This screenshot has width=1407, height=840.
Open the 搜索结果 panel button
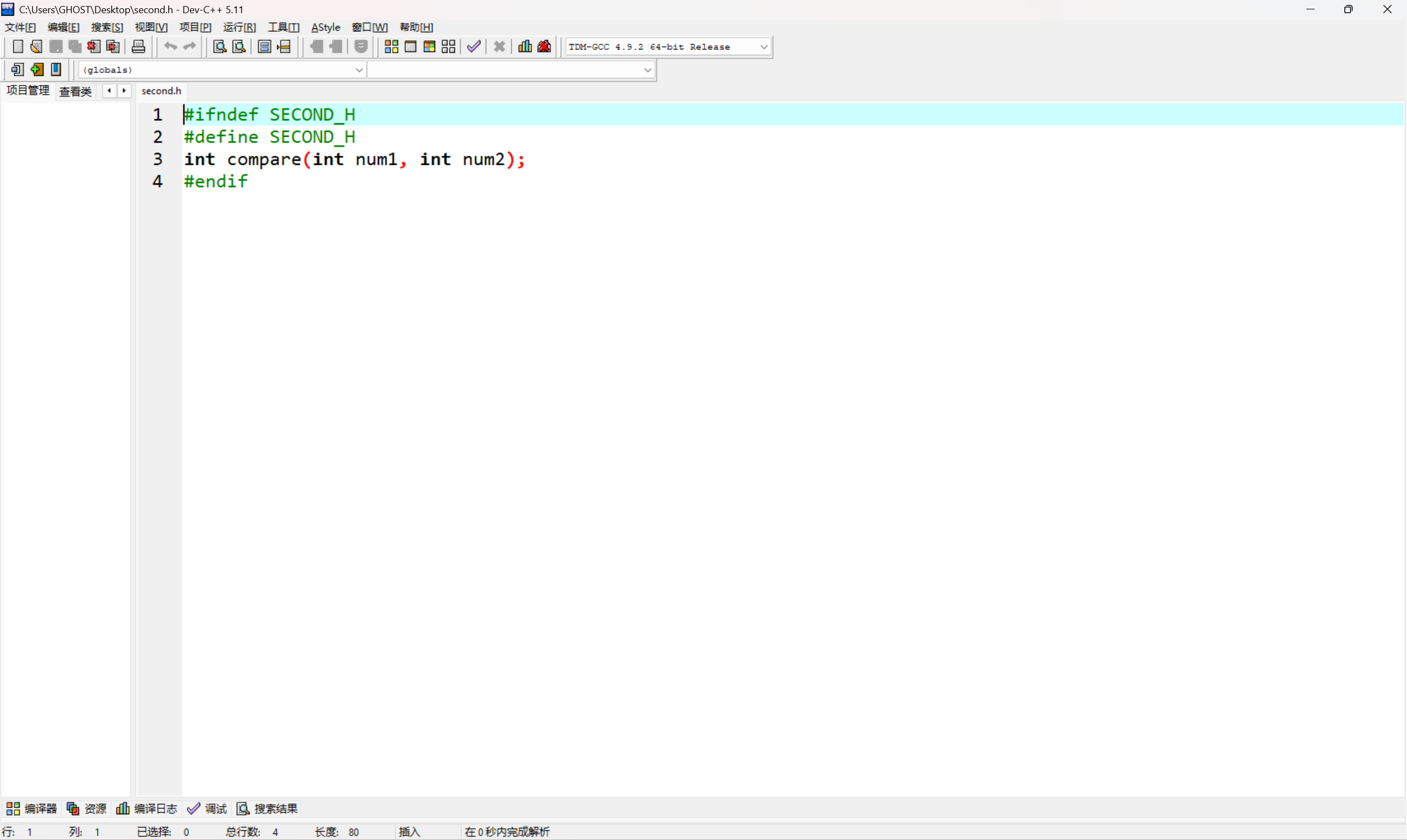267,808
